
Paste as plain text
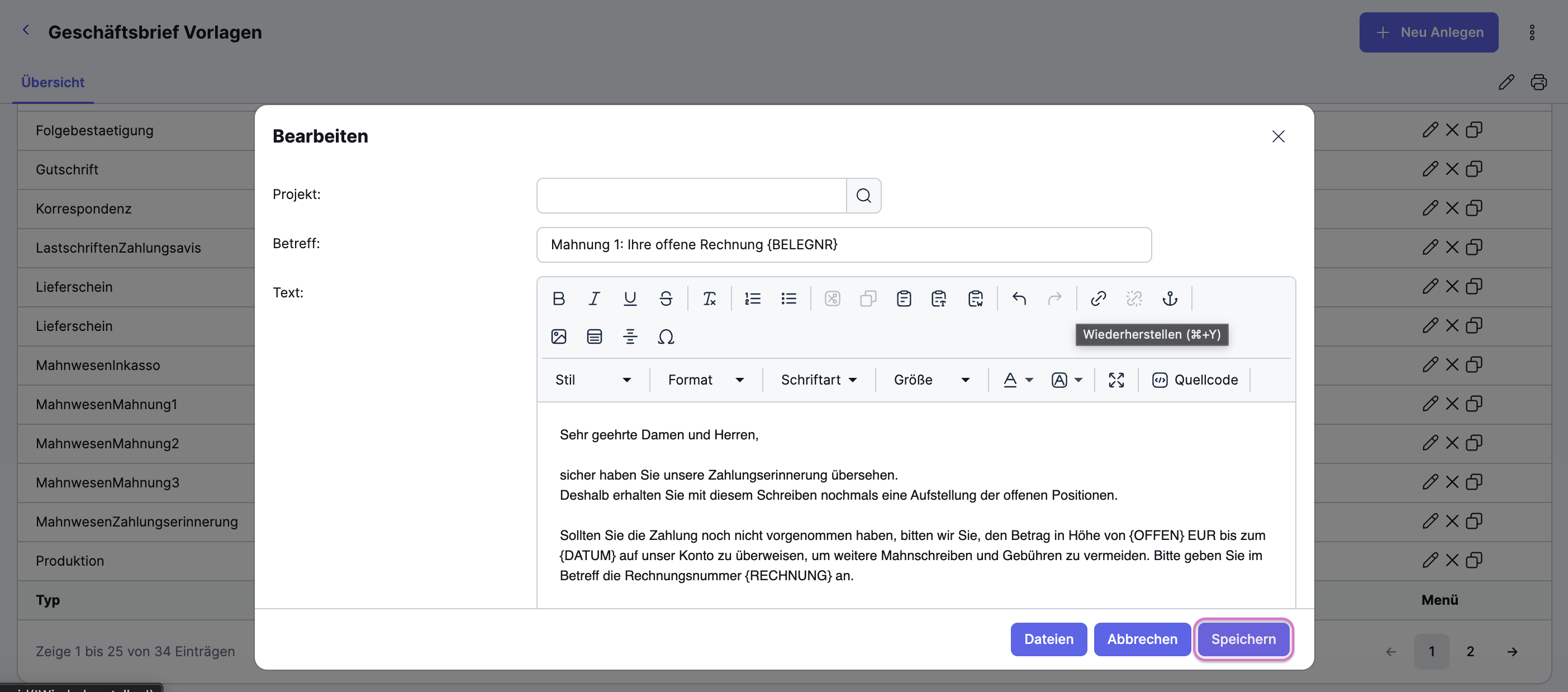(939, 298)
